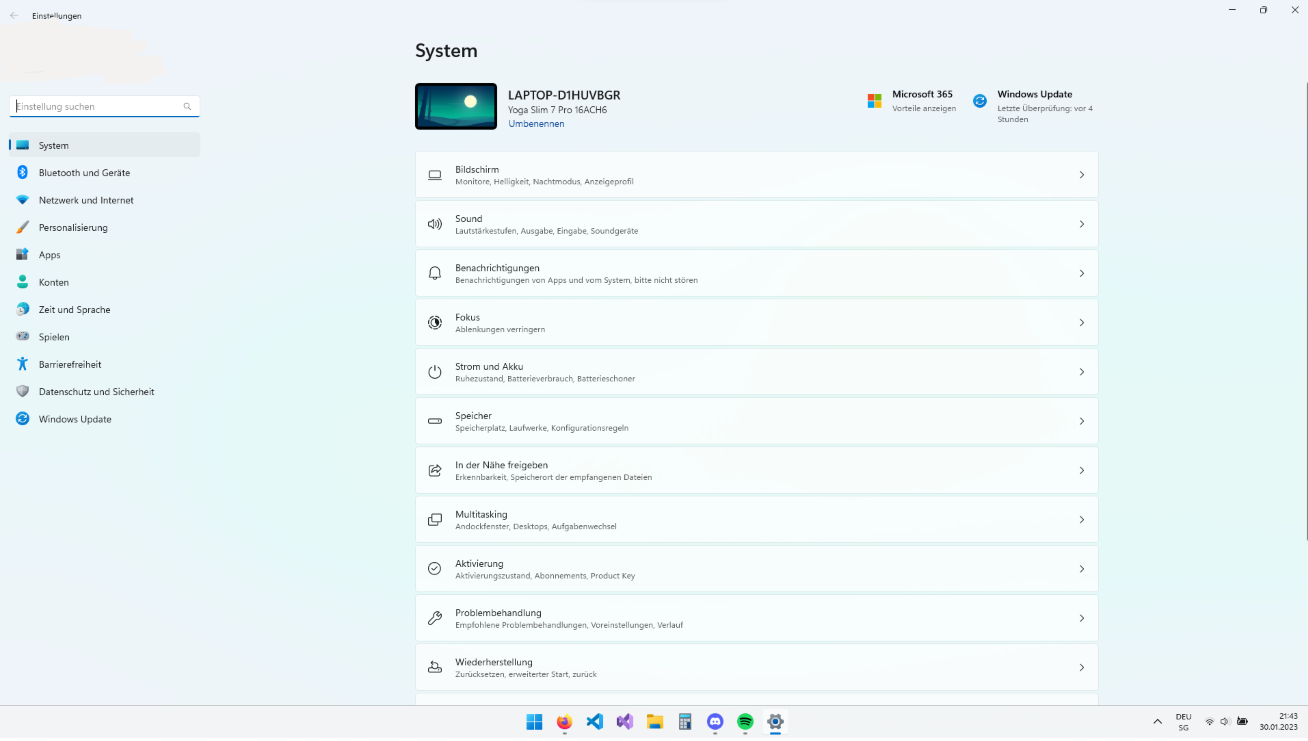The width and height of the screenshot is (1308, 741).
Task: Expand the Bildschirm settings row
Action: tap(756, 174)
